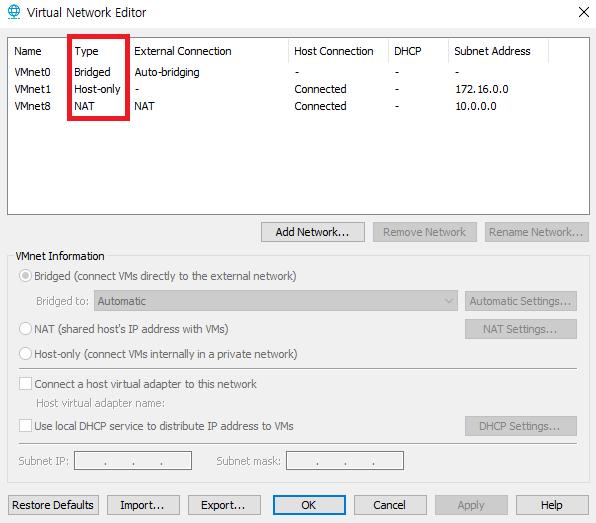The width and height of the screenshot is (596, 523).
Task: Enable Connect a host virtual adapter checkbox
Action: [x=25, y=384]
